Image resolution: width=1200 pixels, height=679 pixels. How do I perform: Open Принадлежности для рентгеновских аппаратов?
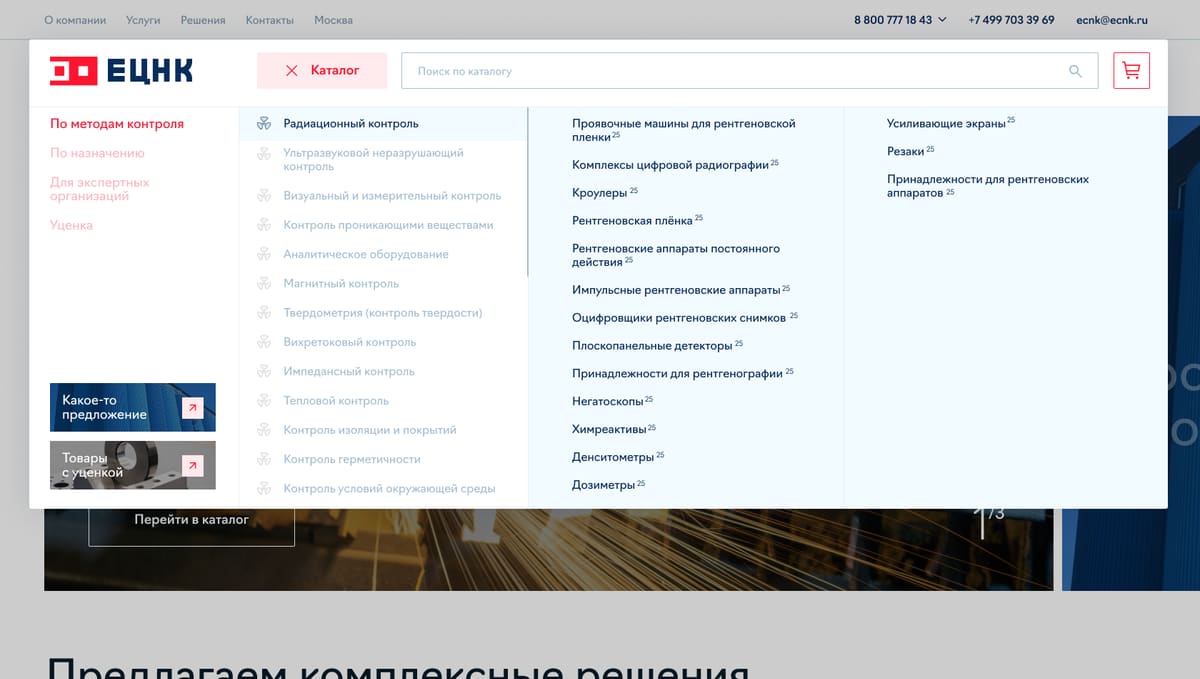[x=988, y=186]
